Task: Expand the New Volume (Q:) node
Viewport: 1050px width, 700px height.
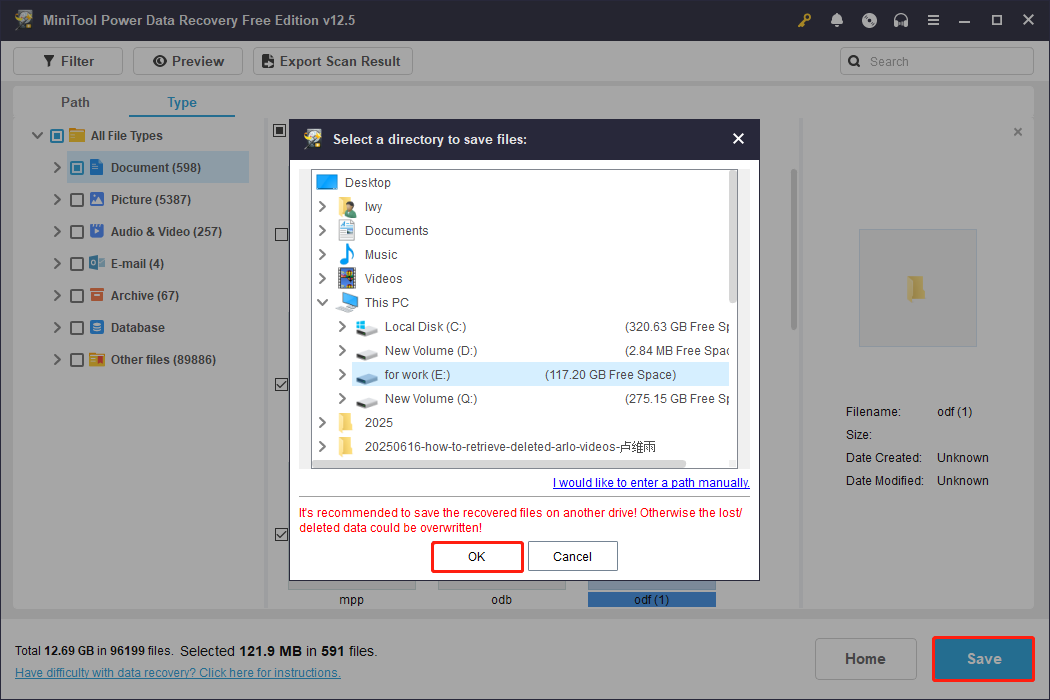Action: coord(342,399)
